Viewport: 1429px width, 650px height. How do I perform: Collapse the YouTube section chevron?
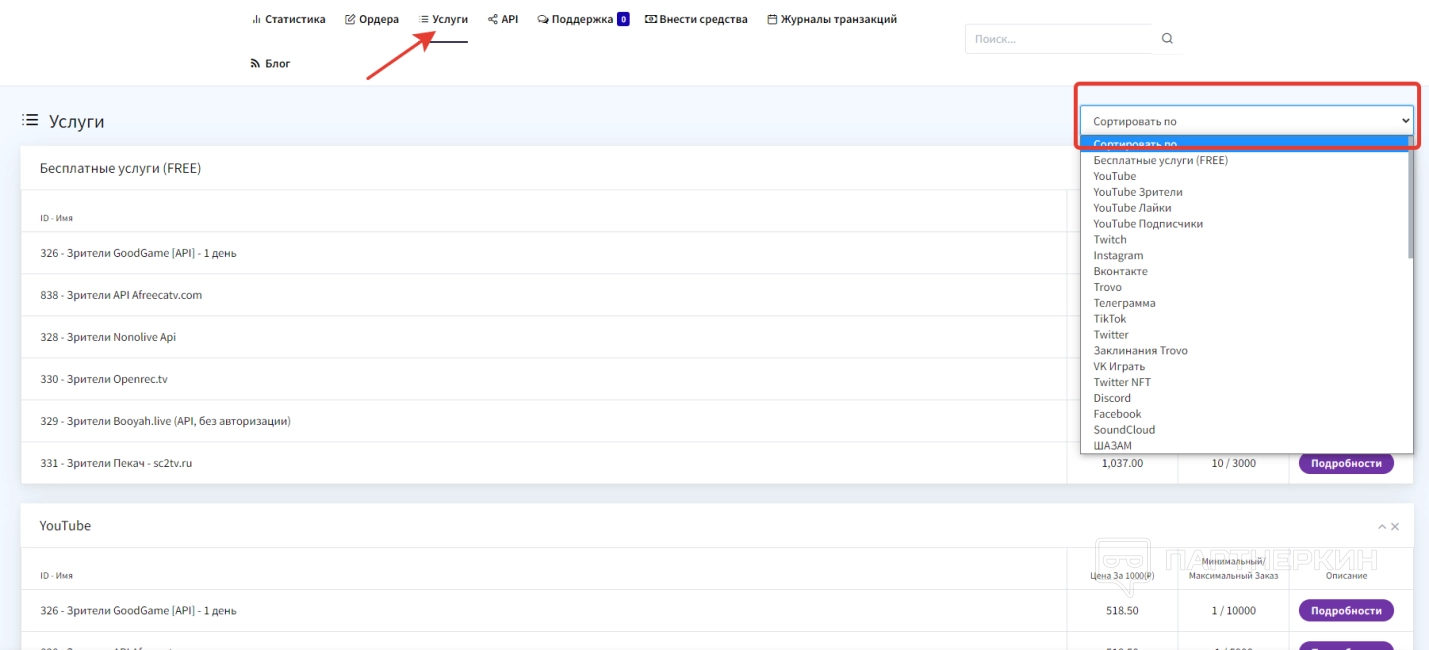[x=1382, y=526]
